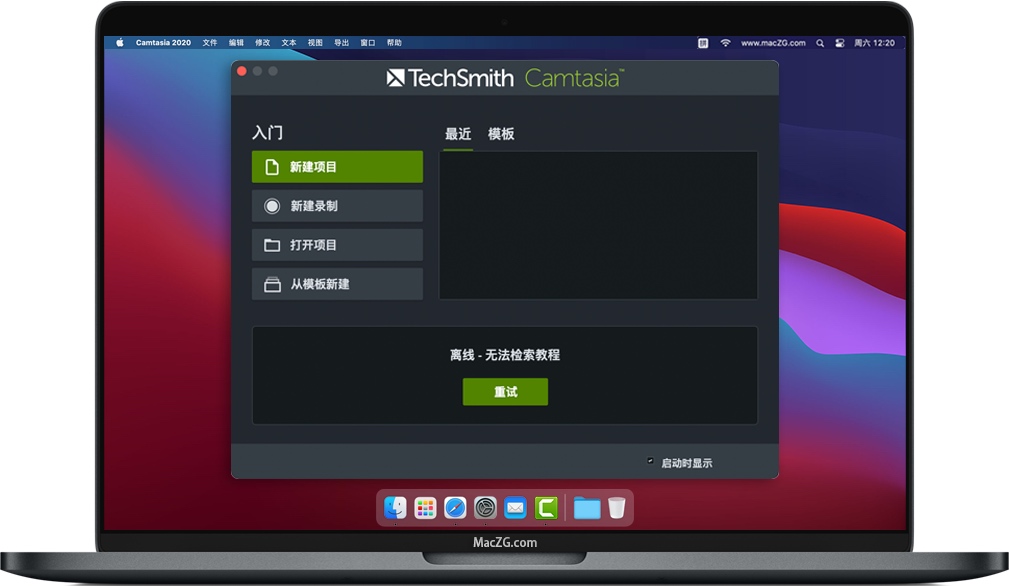Open Finder from the Dock
This screenshot has height=586, width=1009.
tap(395, 508)
